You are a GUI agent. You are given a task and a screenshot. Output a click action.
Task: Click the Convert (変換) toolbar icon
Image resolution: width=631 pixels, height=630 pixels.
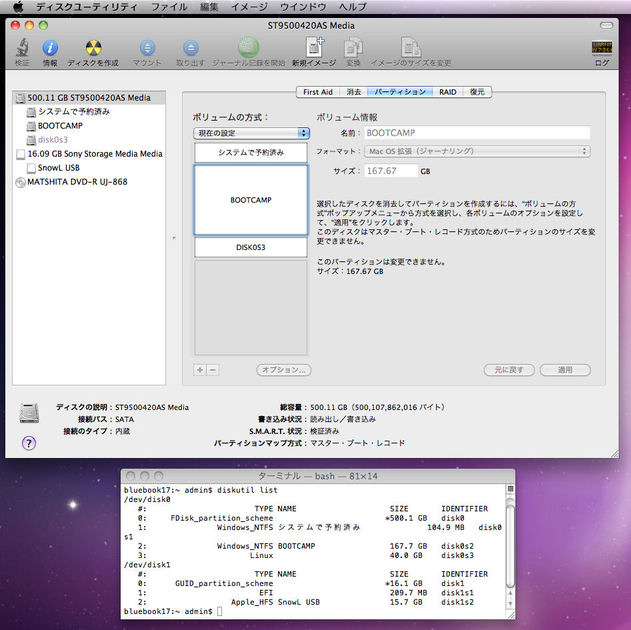[353, 47]
